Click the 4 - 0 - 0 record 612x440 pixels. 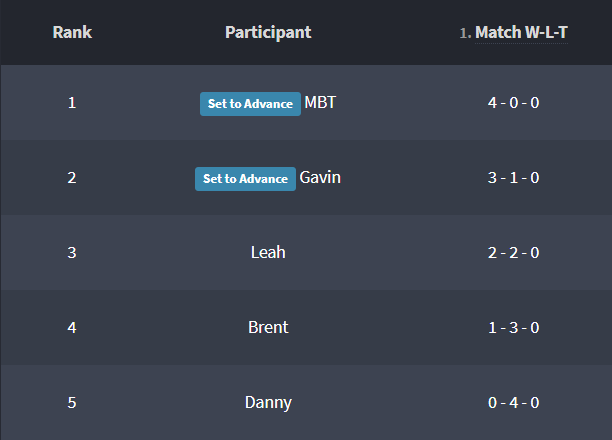coord(513,103)
